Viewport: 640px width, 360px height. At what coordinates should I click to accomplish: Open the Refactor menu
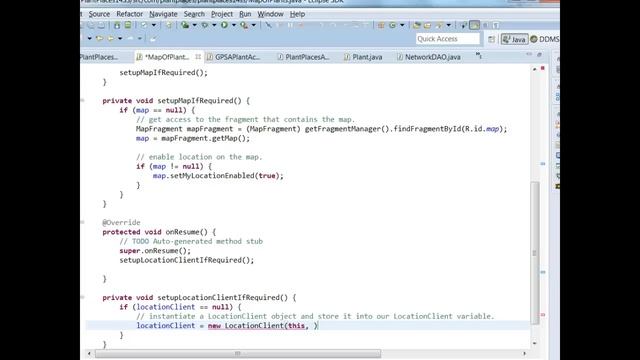129,14
